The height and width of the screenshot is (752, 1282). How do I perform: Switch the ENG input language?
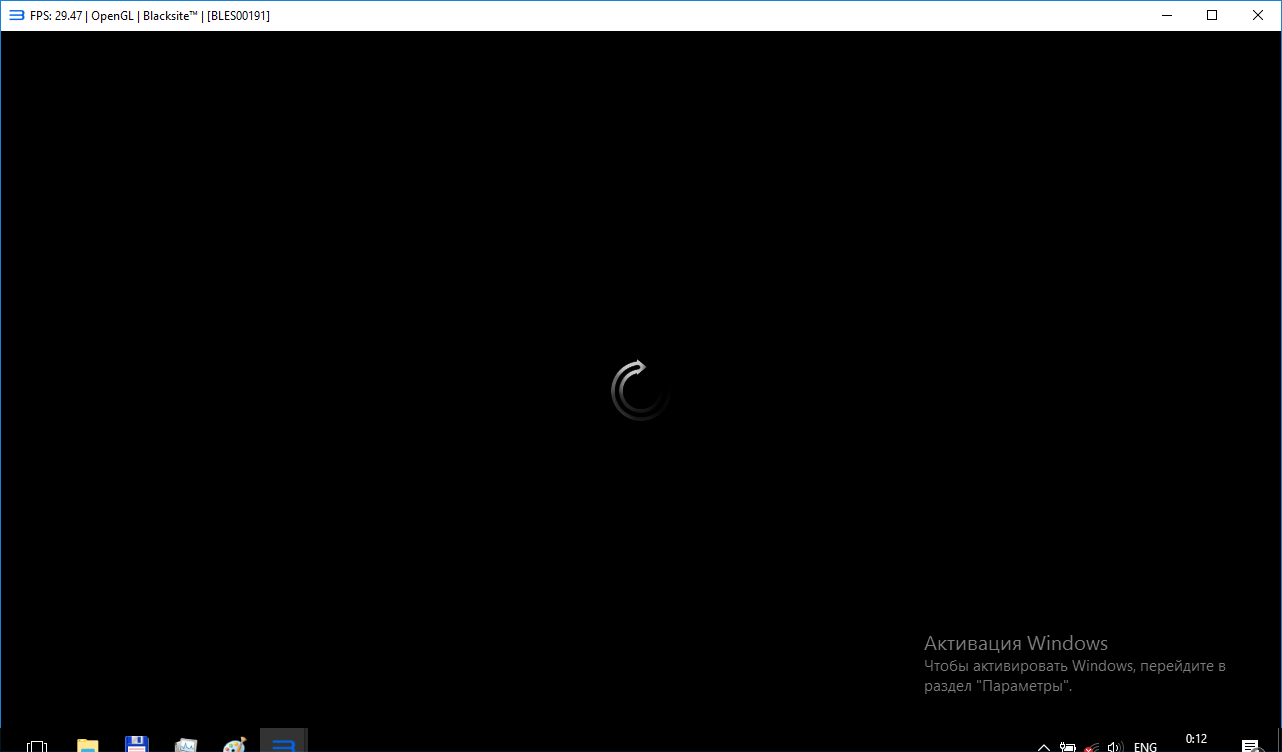[1145, 747]
